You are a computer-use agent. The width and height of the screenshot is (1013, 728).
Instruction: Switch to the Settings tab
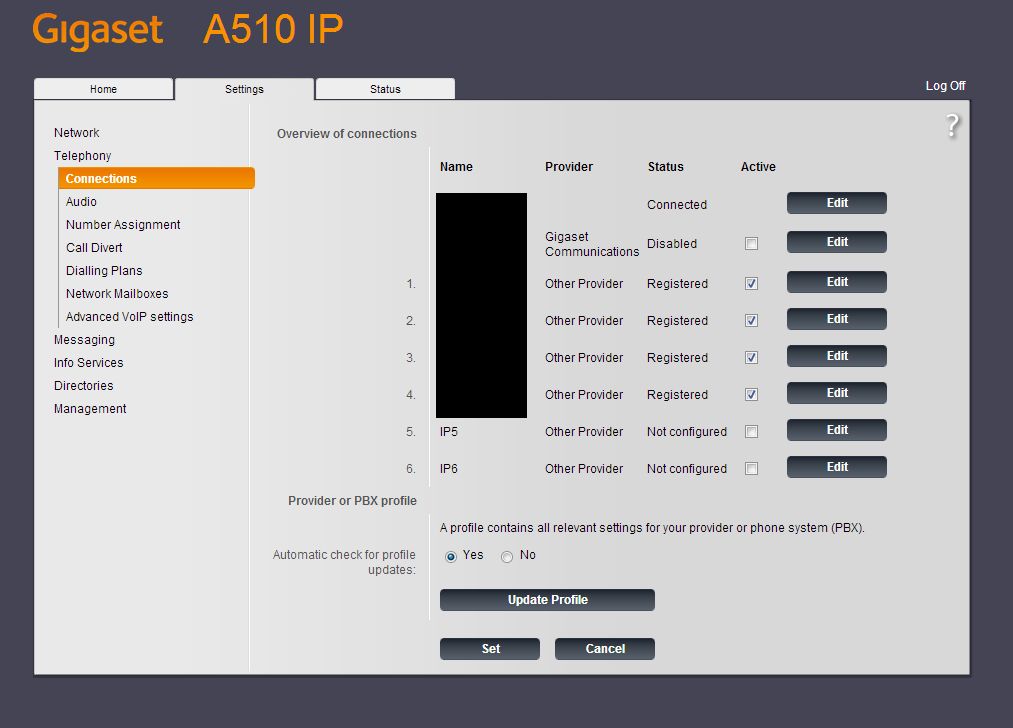tap(244, 89)
